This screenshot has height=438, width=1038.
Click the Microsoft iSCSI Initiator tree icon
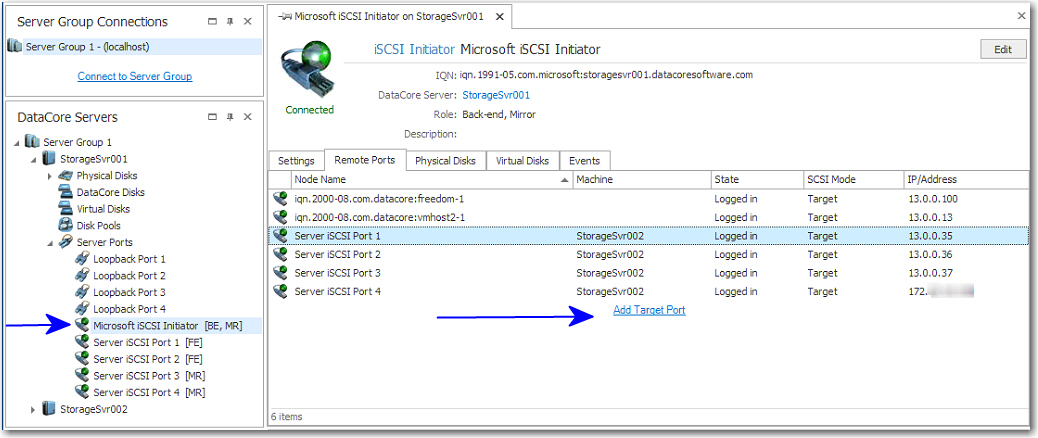82,325
